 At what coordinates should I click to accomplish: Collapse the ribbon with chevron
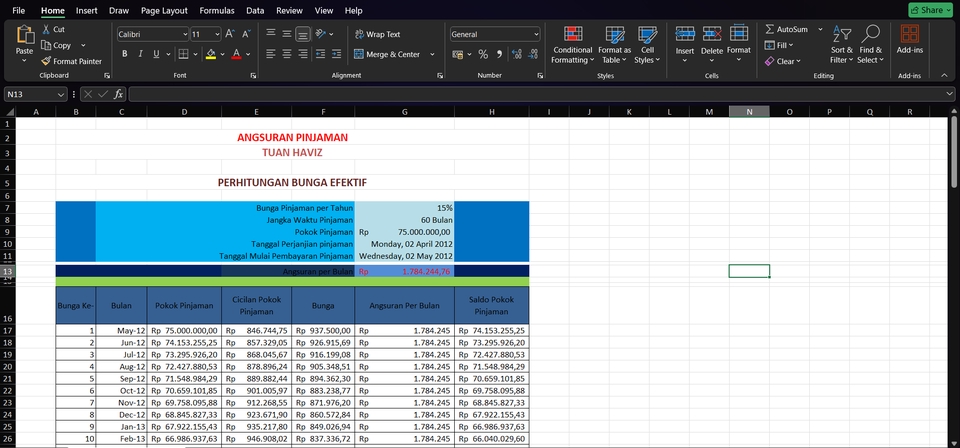click(944, 75)
